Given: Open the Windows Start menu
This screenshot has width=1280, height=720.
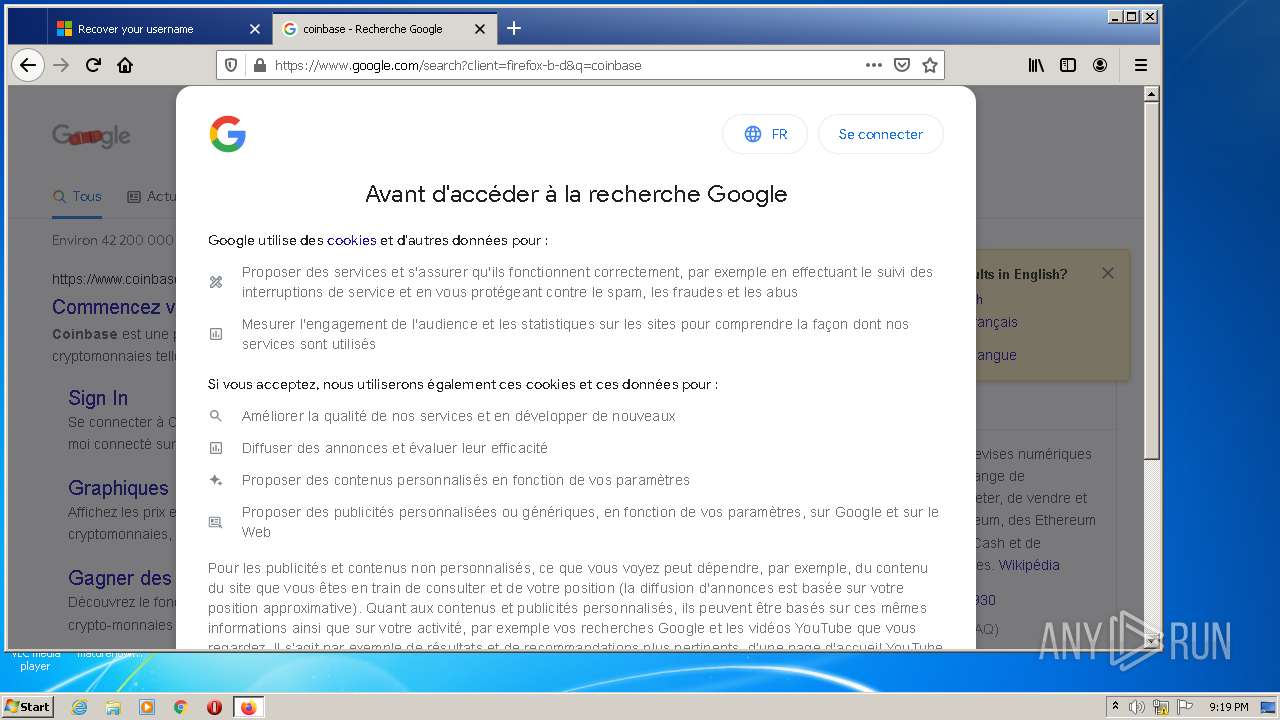Looking at the screenshot, I should (27, 706).
